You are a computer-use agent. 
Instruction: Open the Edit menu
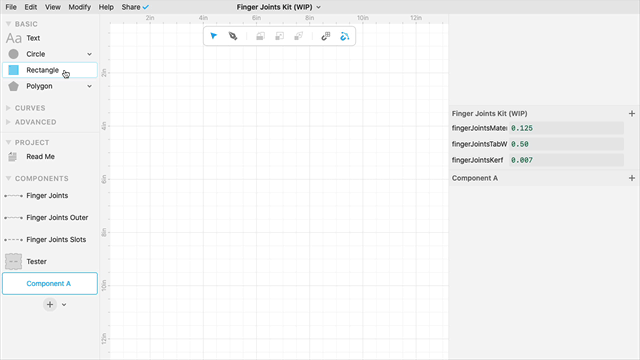pyautogui.click(x=31, y=7)
